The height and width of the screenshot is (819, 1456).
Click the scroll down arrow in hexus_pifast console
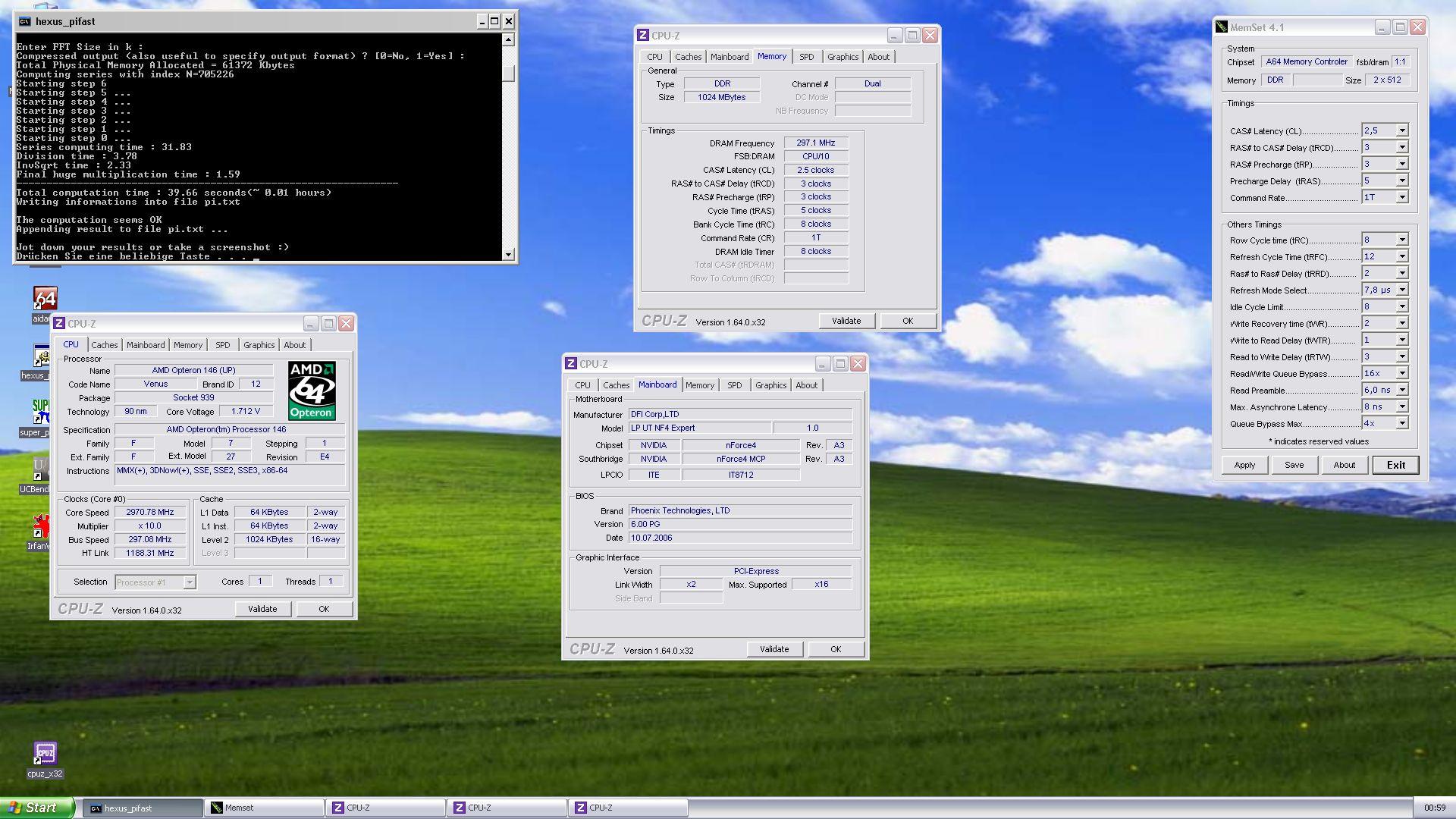509,255
